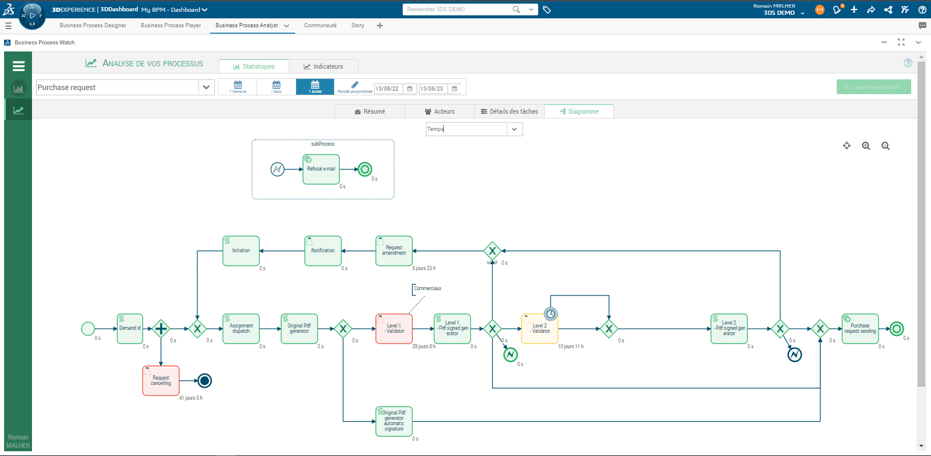Screen dimensions: 931x456
Task: Click the pan/move diagram icon
Action: (847, 145)
